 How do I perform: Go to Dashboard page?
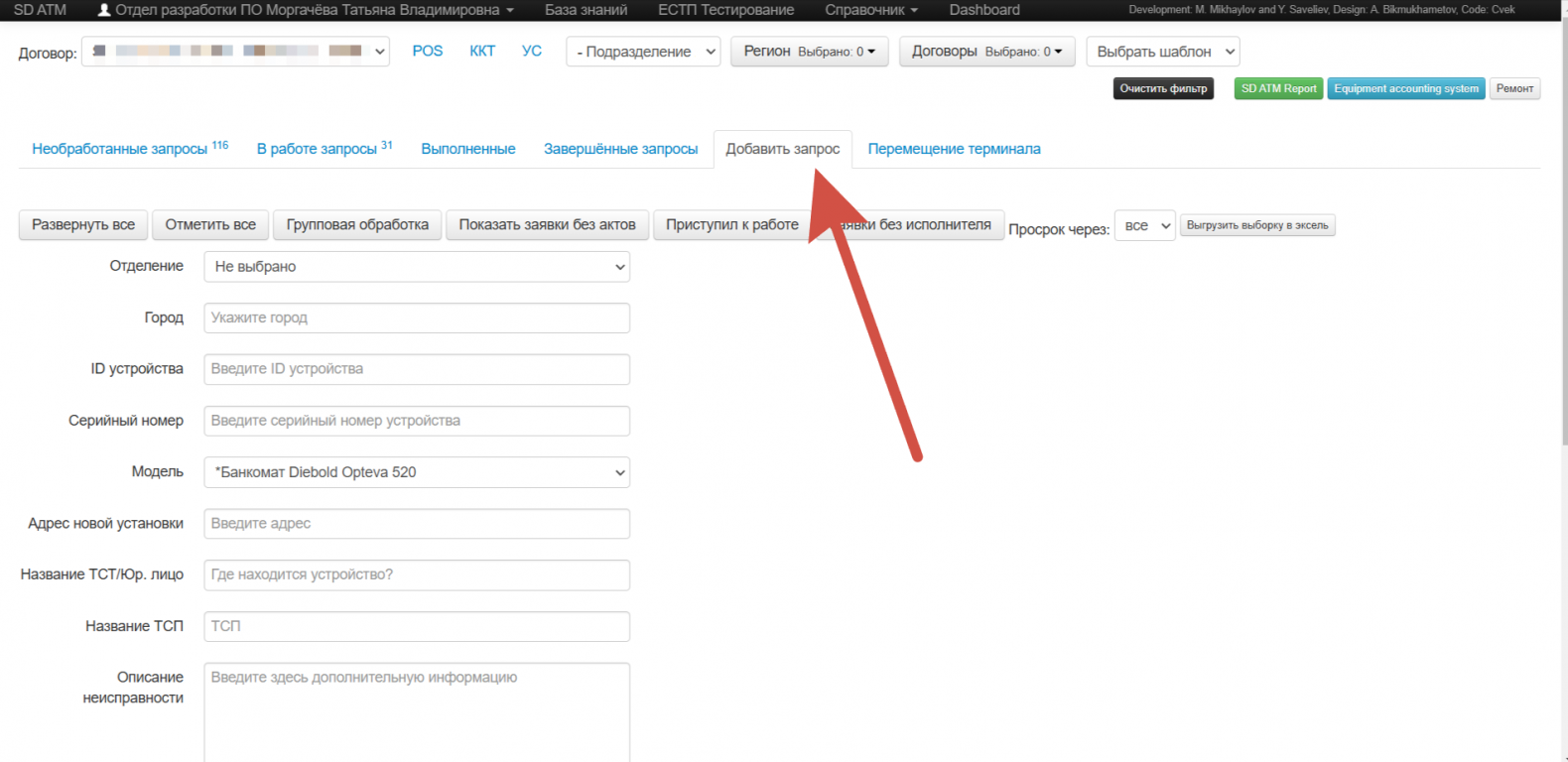983,10
